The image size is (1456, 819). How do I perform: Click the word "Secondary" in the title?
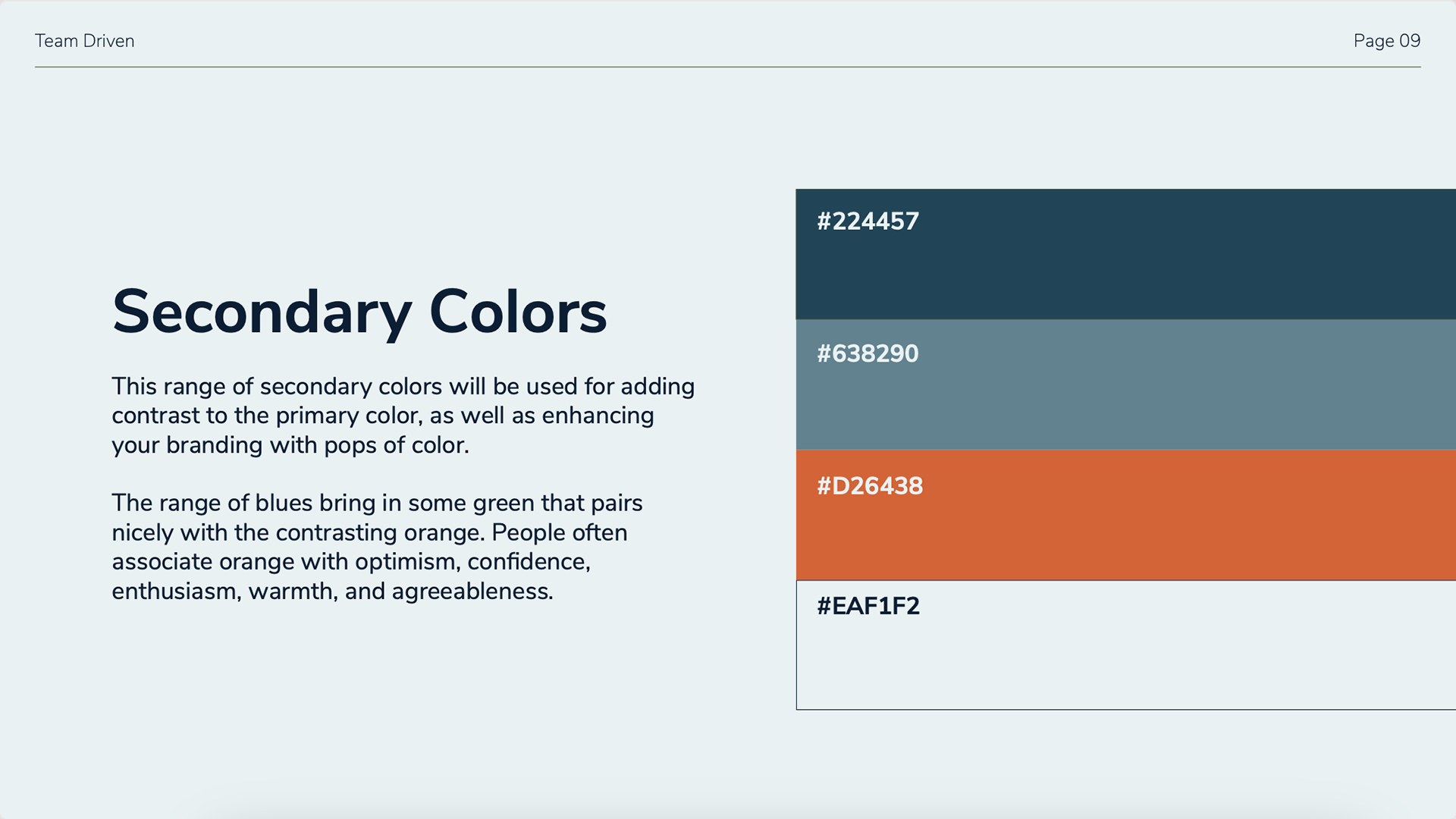pos(262,312)
